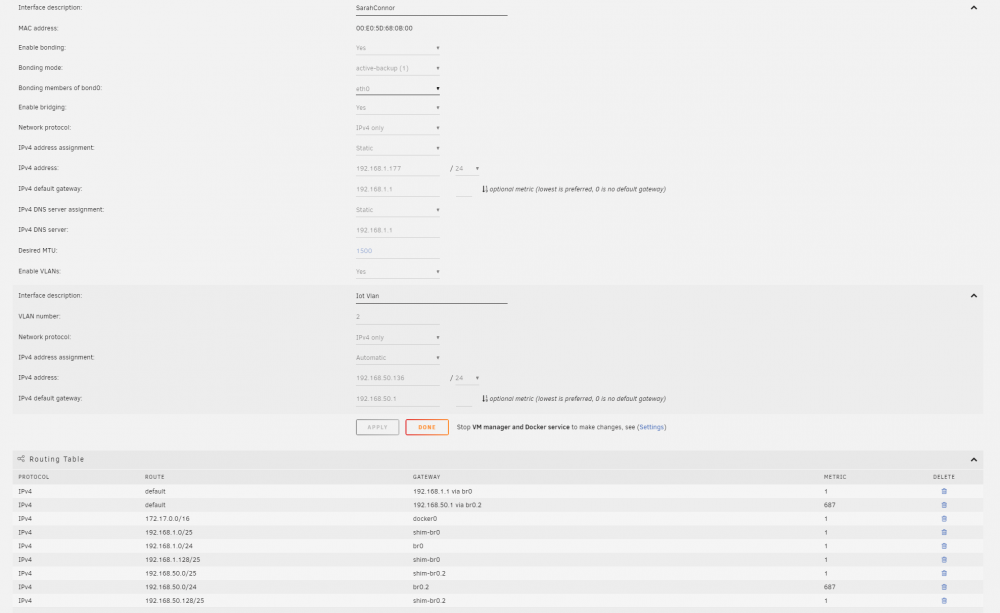1000x613 pixels.
Task: Click the METRIC column header
Action: [x=835, y=477]
